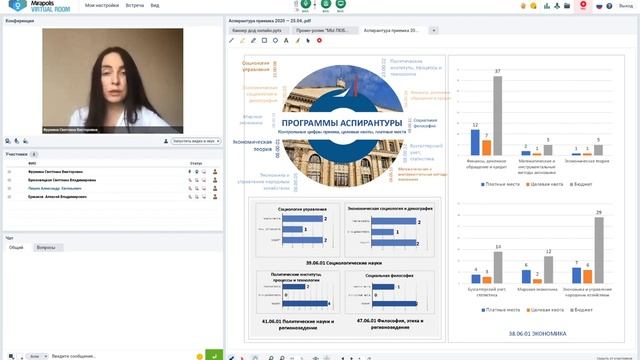Click the yellow smiley icon in top bar

coord(533,6)
